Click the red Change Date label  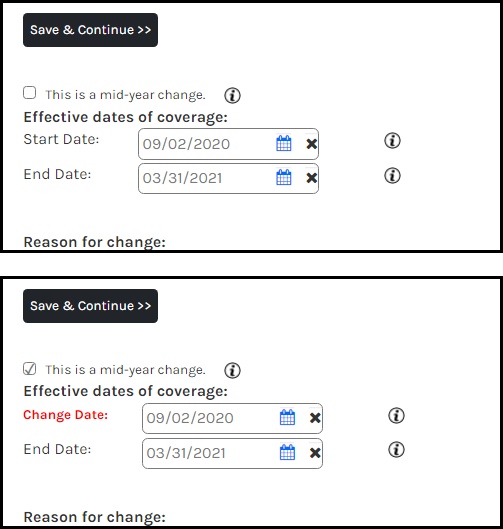65,415
